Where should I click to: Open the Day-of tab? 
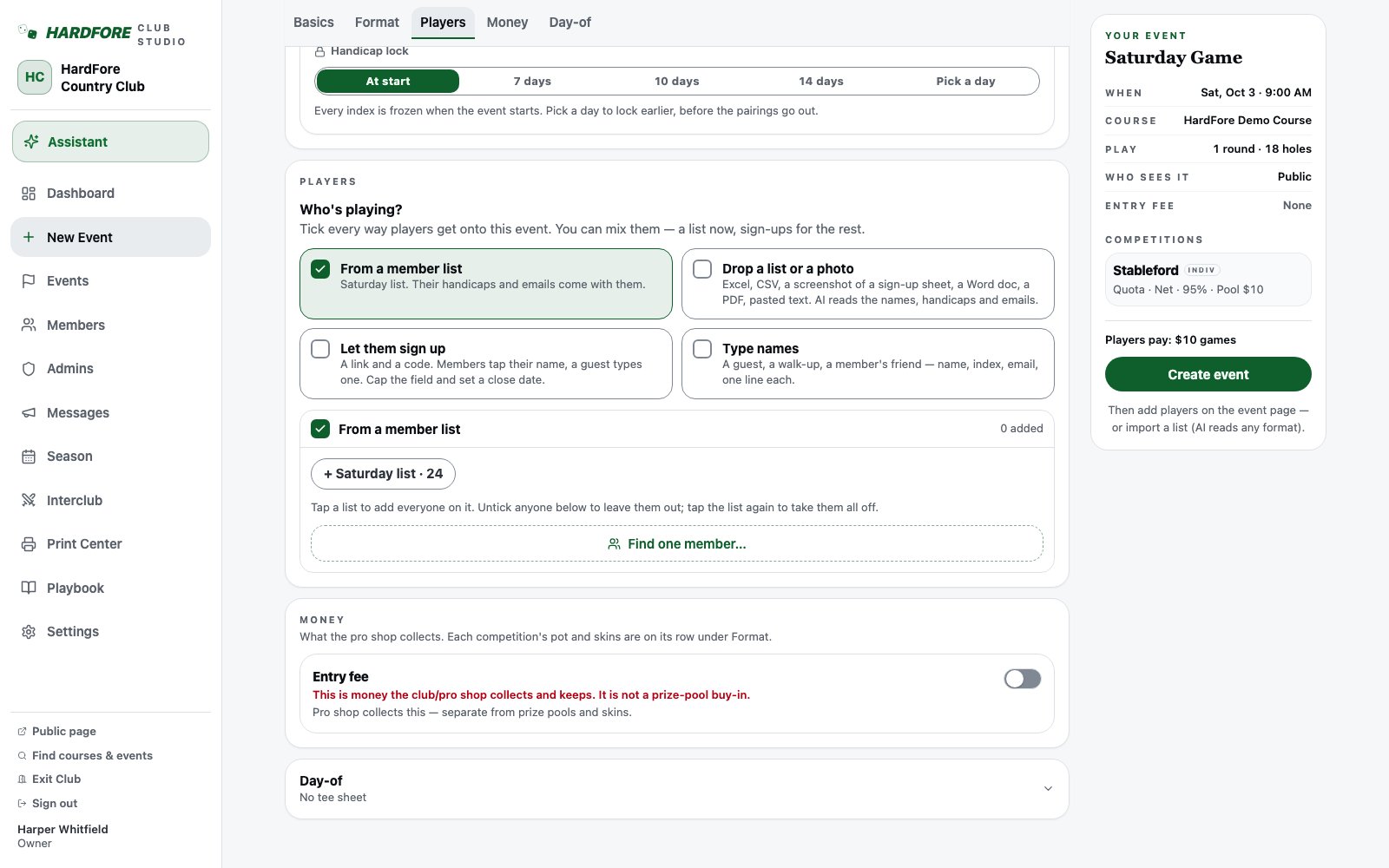[x=569, y=23]
